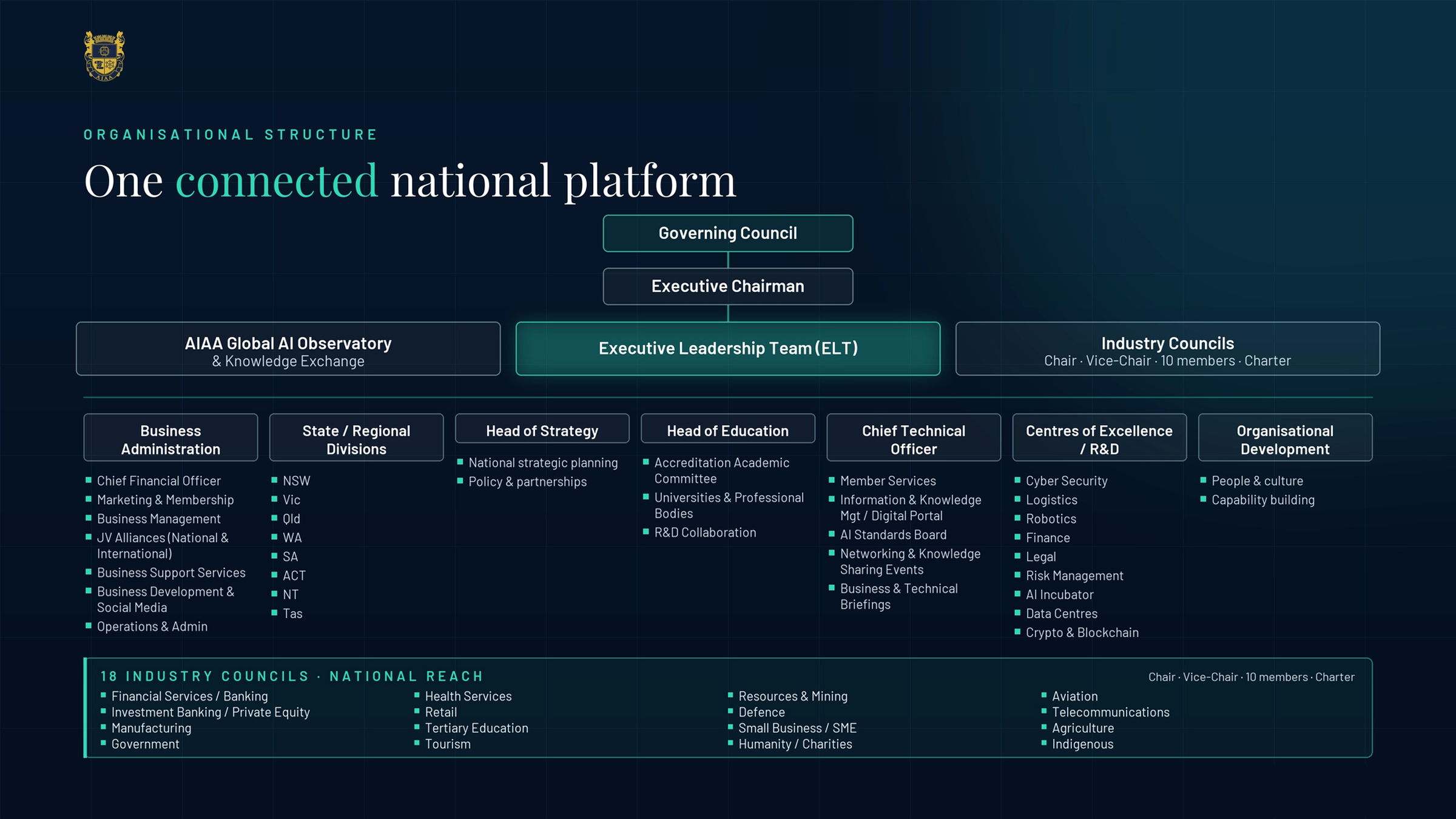Click 'Crypto & Blockchain' item
This screenshot has width=1456, height=819.
click(1082, 633)
